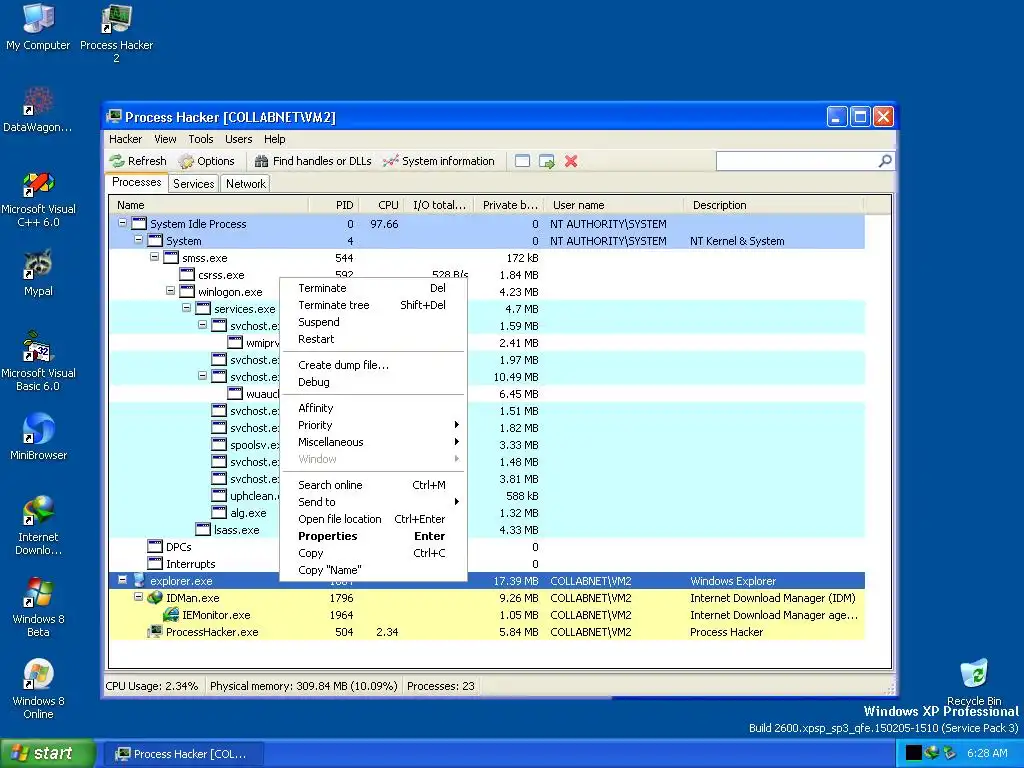The image size is (1024, 768).
Task: Open DataWagon desktop shortcut
Action: [x=38, y=110]
